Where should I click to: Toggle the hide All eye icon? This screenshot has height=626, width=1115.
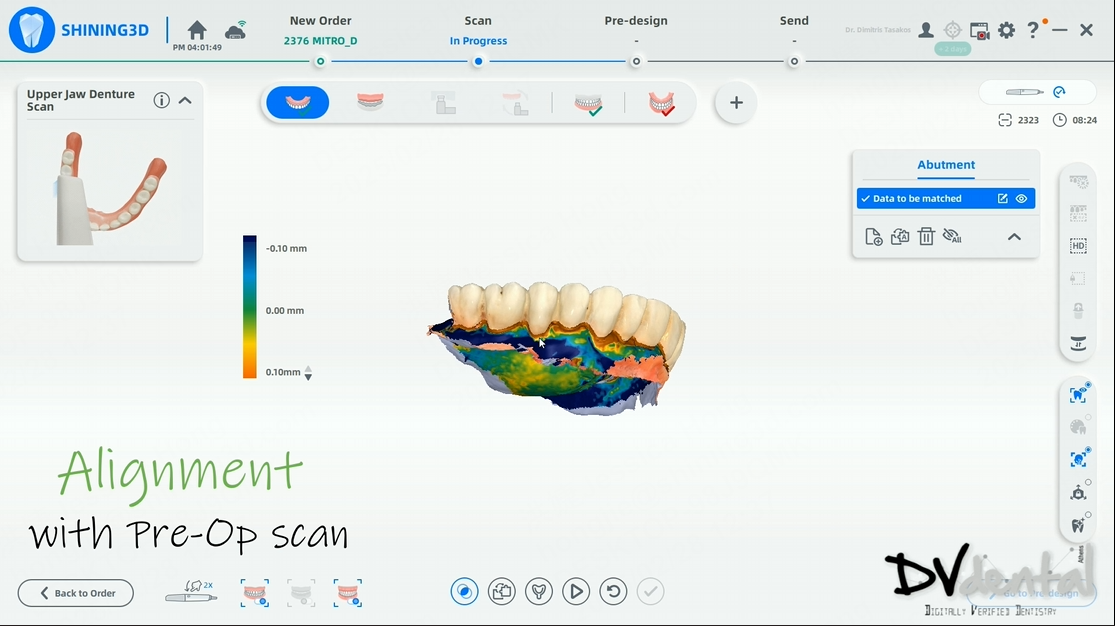tap(952, 237)
